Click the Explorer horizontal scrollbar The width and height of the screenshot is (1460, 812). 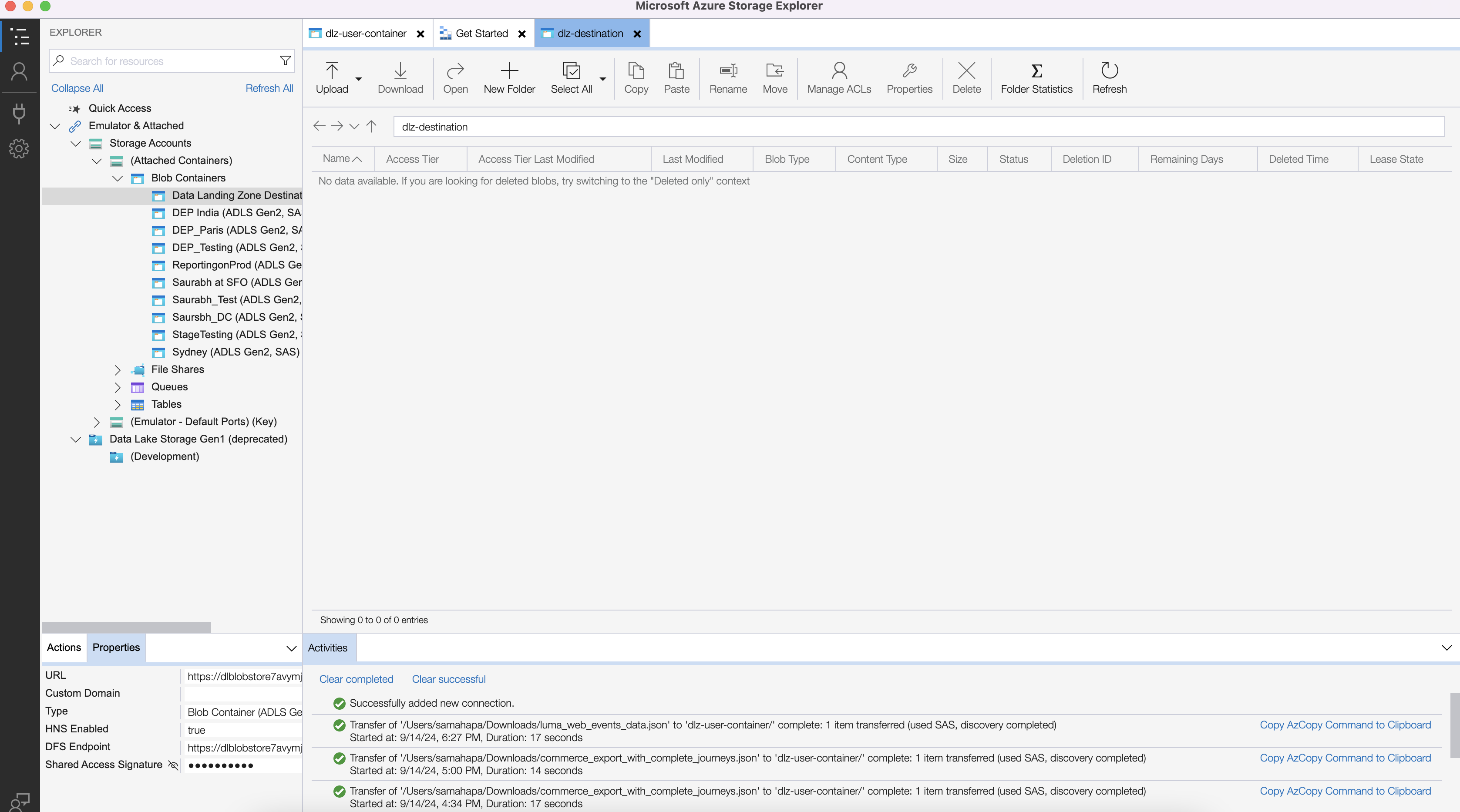[126, 627]
